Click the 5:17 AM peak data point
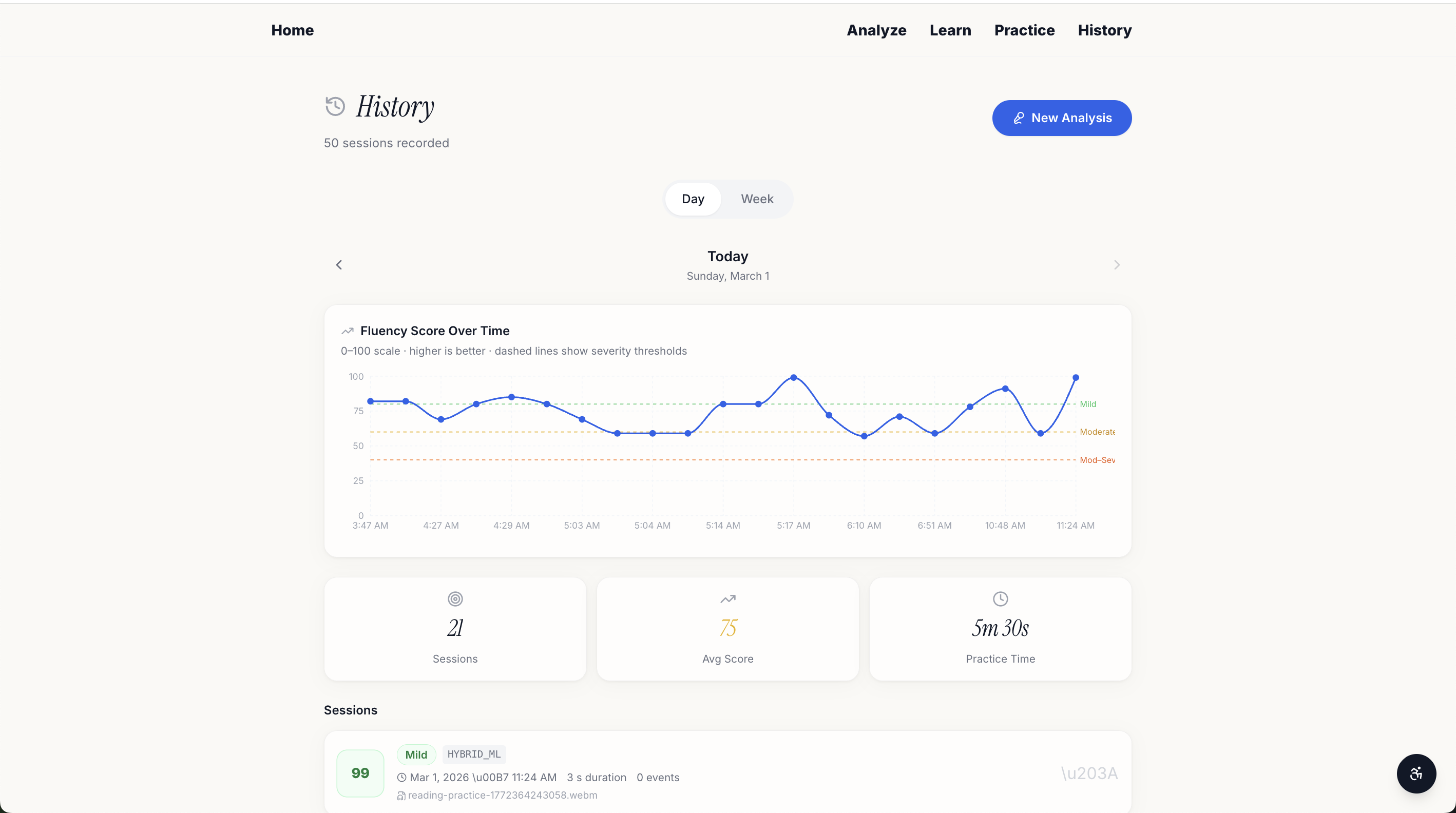 point(794,377)
